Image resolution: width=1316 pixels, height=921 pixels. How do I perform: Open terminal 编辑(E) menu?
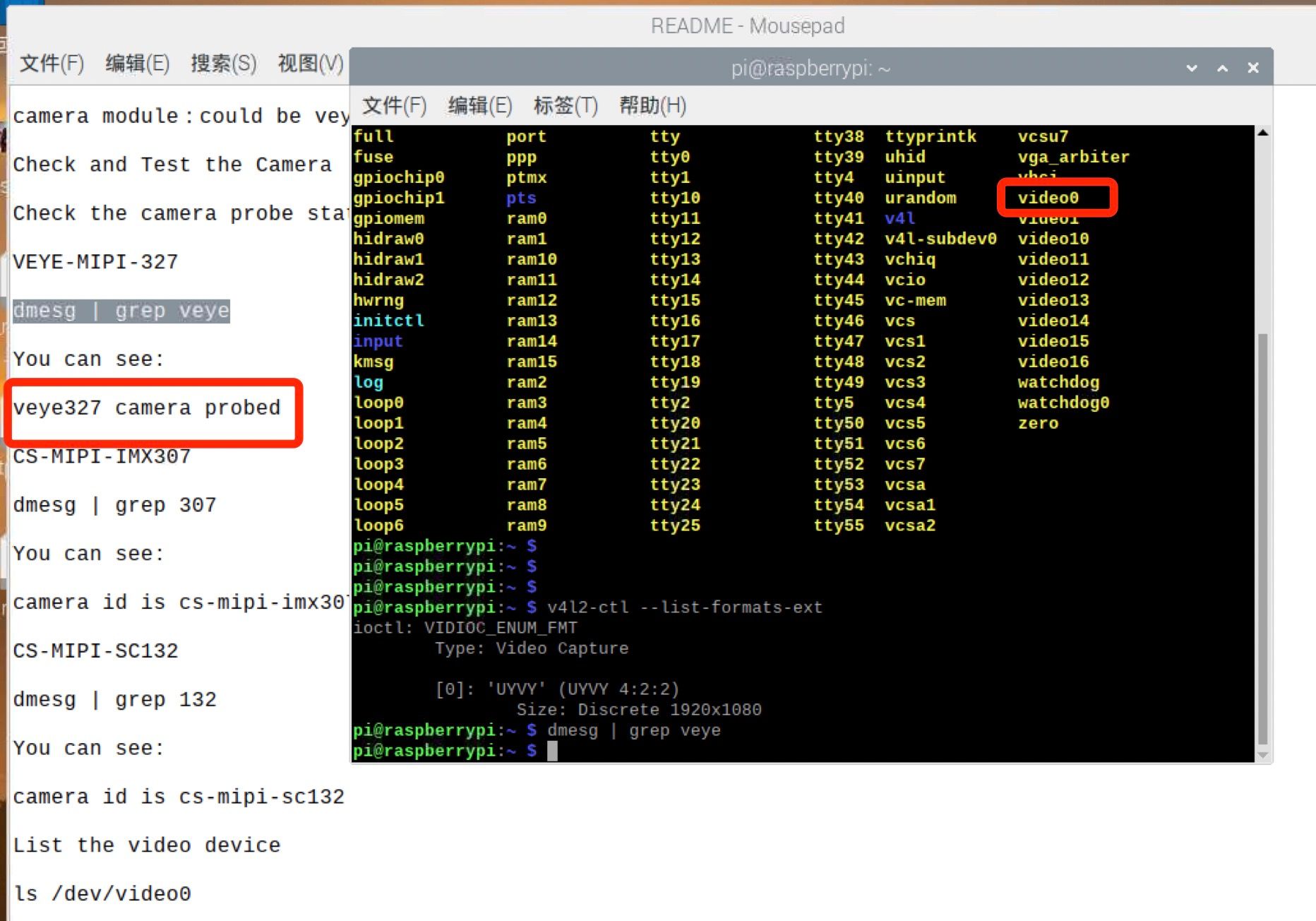coord(480,106)
